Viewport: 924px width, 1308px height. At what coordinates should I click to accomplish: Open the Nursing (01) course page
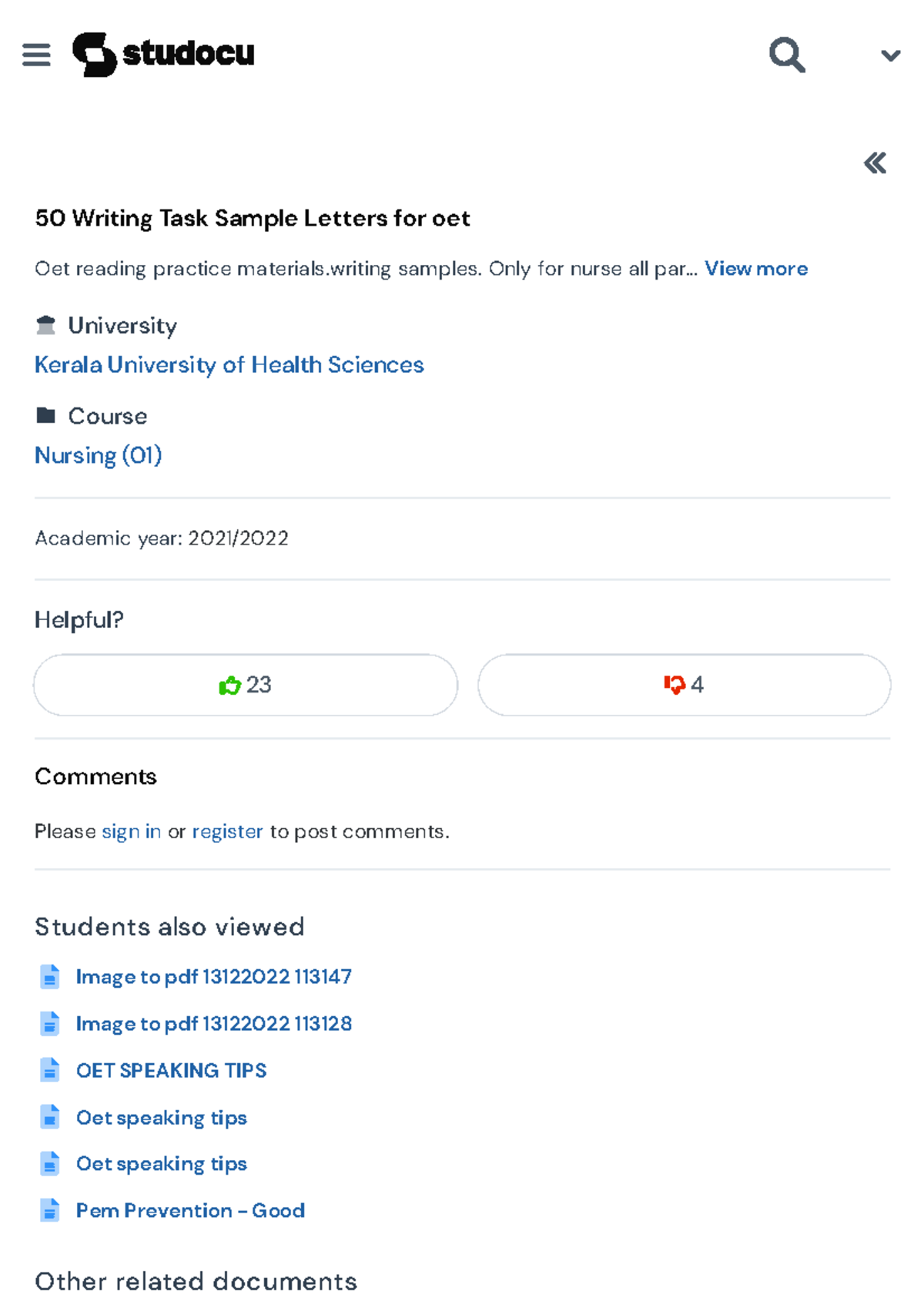98,455
